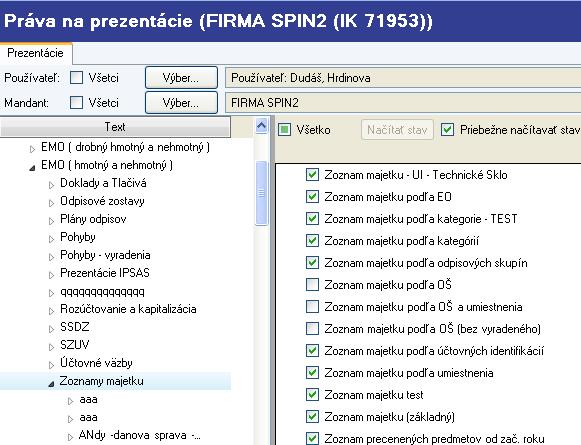Tick the Všetci checkbox for Mandant
Image resolution: width=581 pixels, height=445 pixels.
pos(76,102)
